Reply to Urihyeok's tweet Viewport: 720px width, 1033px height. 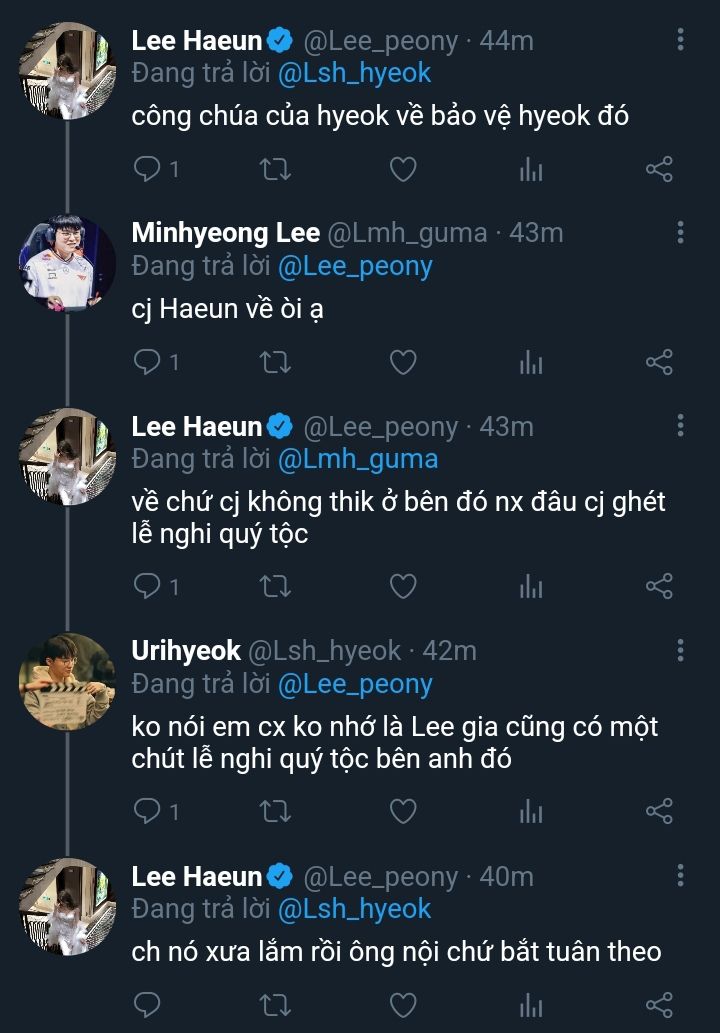point(147,811)
